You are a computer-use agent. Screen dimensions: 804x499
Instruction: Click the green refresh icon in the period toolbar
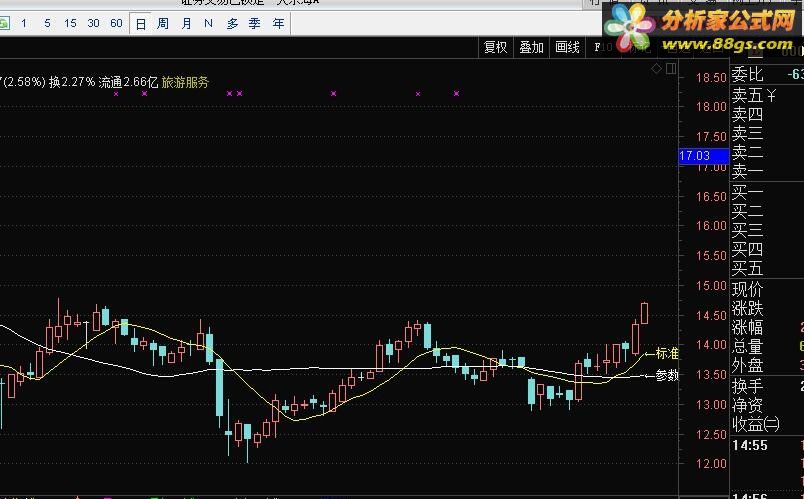point(4,24)
